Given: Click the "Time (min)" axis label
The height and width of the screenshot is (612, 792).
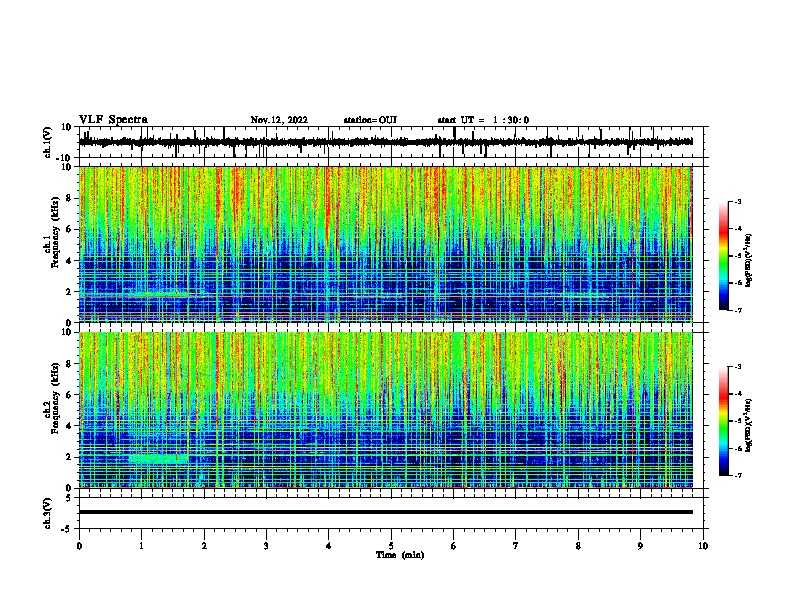Looking at the screenshot, I should click(400, 555).
